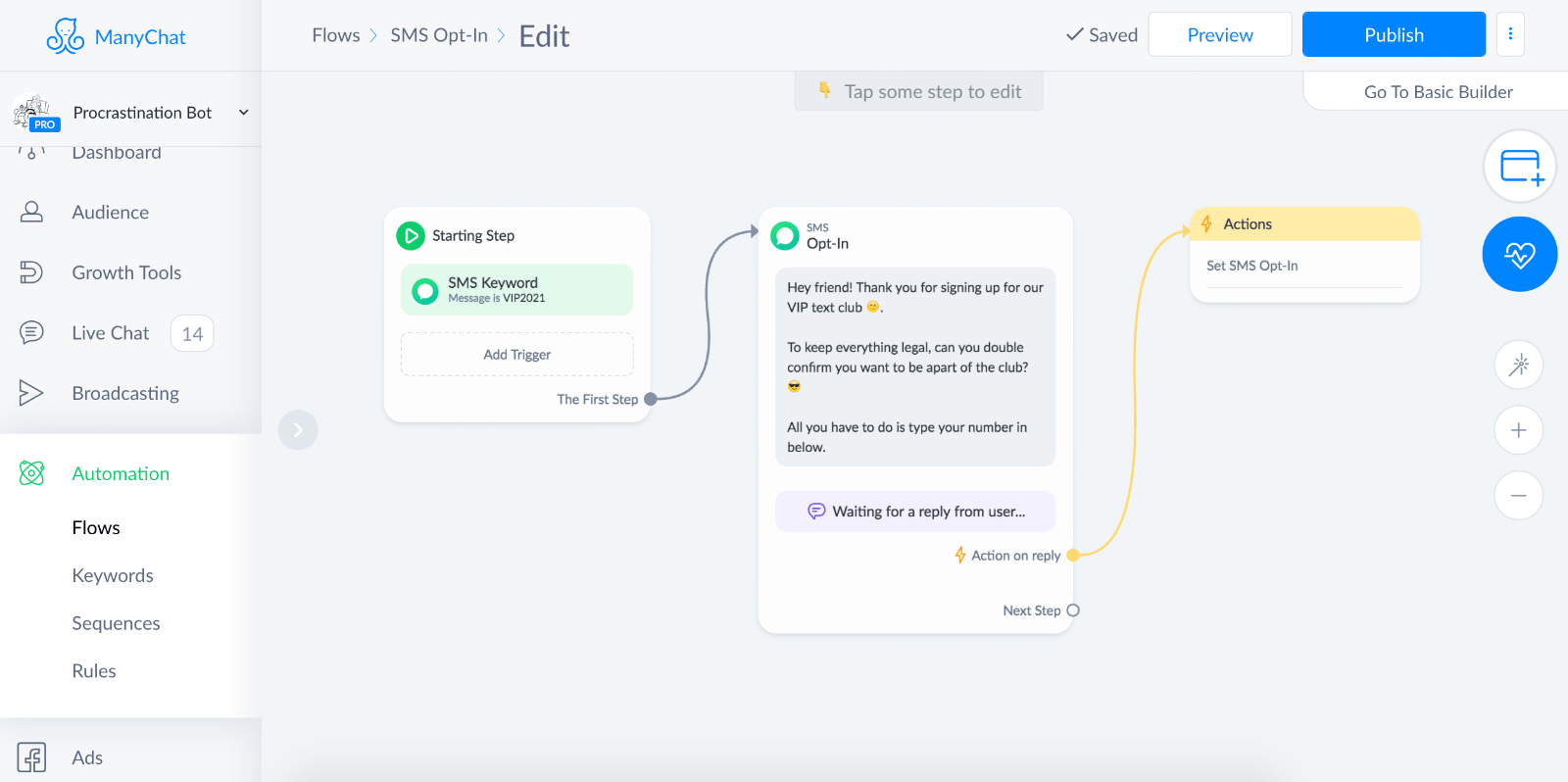Open the Growth Tools magnet icon

(x=31, y=272)
